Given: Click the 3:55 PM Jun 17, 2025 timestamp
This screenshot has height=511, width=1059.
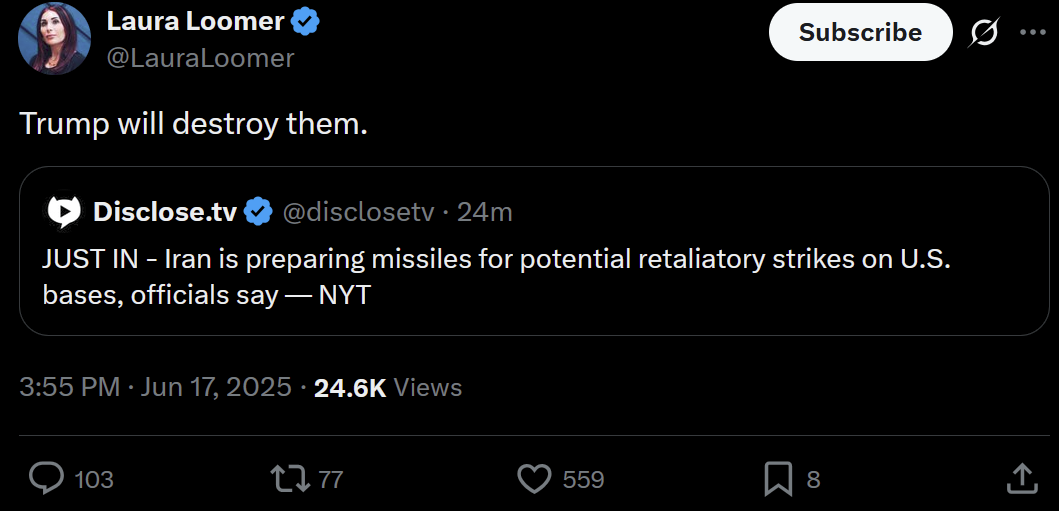Looking at the screenshot, I should [x=155, y=387].
